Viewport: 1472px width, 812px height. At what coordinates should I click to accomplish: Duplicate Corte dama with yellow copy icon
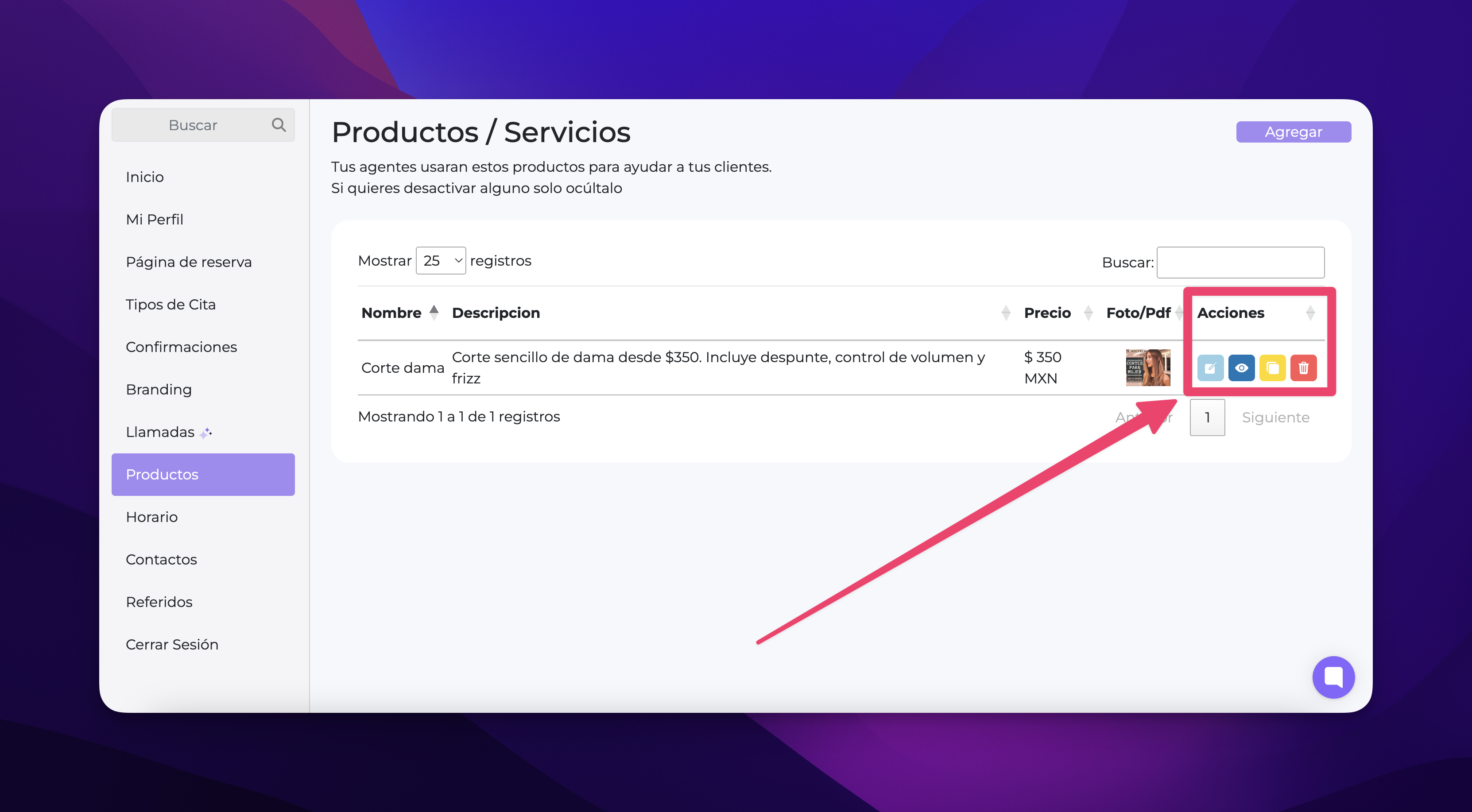pos(1272,368)
